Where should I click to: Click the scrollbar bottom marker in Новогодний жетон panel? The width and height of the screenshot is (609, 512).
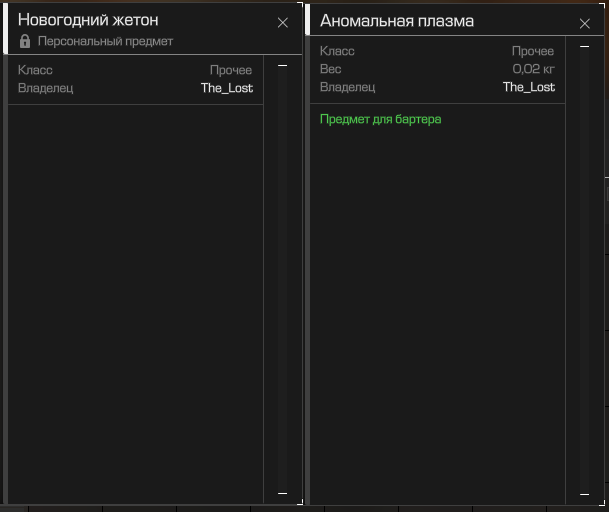[x=282, y=493]
